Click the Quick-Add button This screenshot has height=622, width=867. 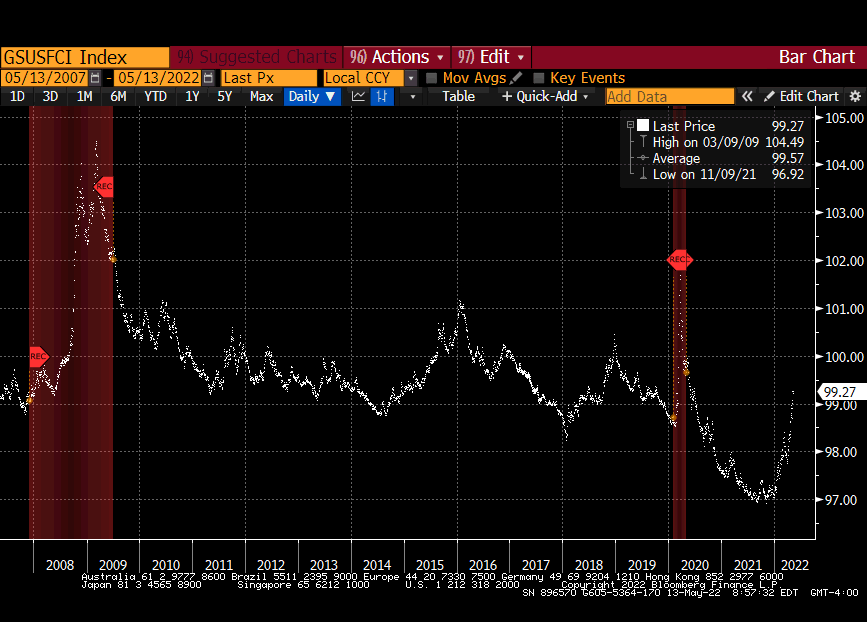point(539,97)
